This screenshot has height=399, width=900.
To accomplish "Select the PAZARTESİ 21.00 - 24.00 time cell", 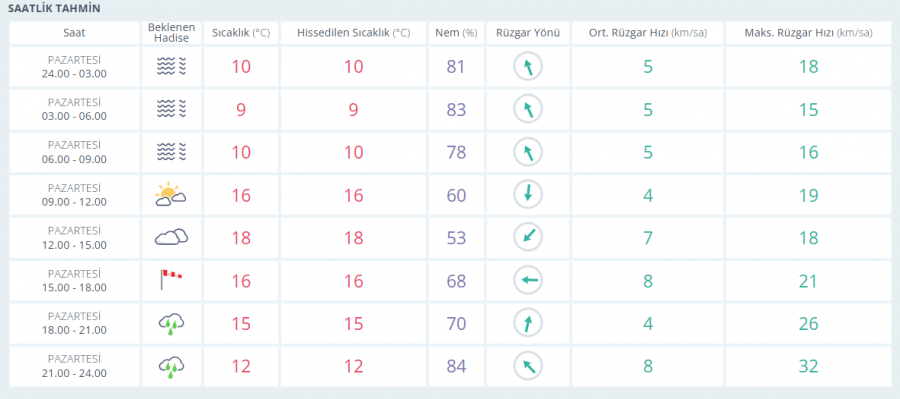I will click(75, 366).
